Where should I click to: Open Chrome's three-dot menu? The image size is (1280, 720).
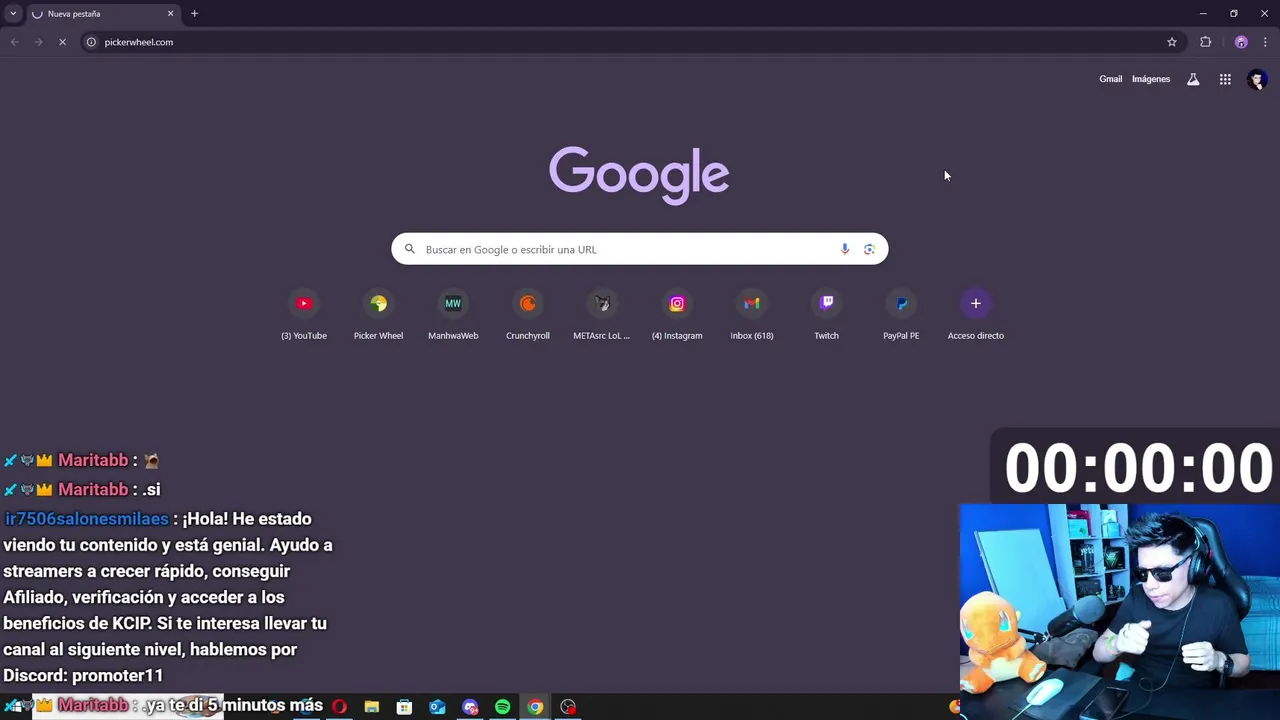[x=1265, y=42]
